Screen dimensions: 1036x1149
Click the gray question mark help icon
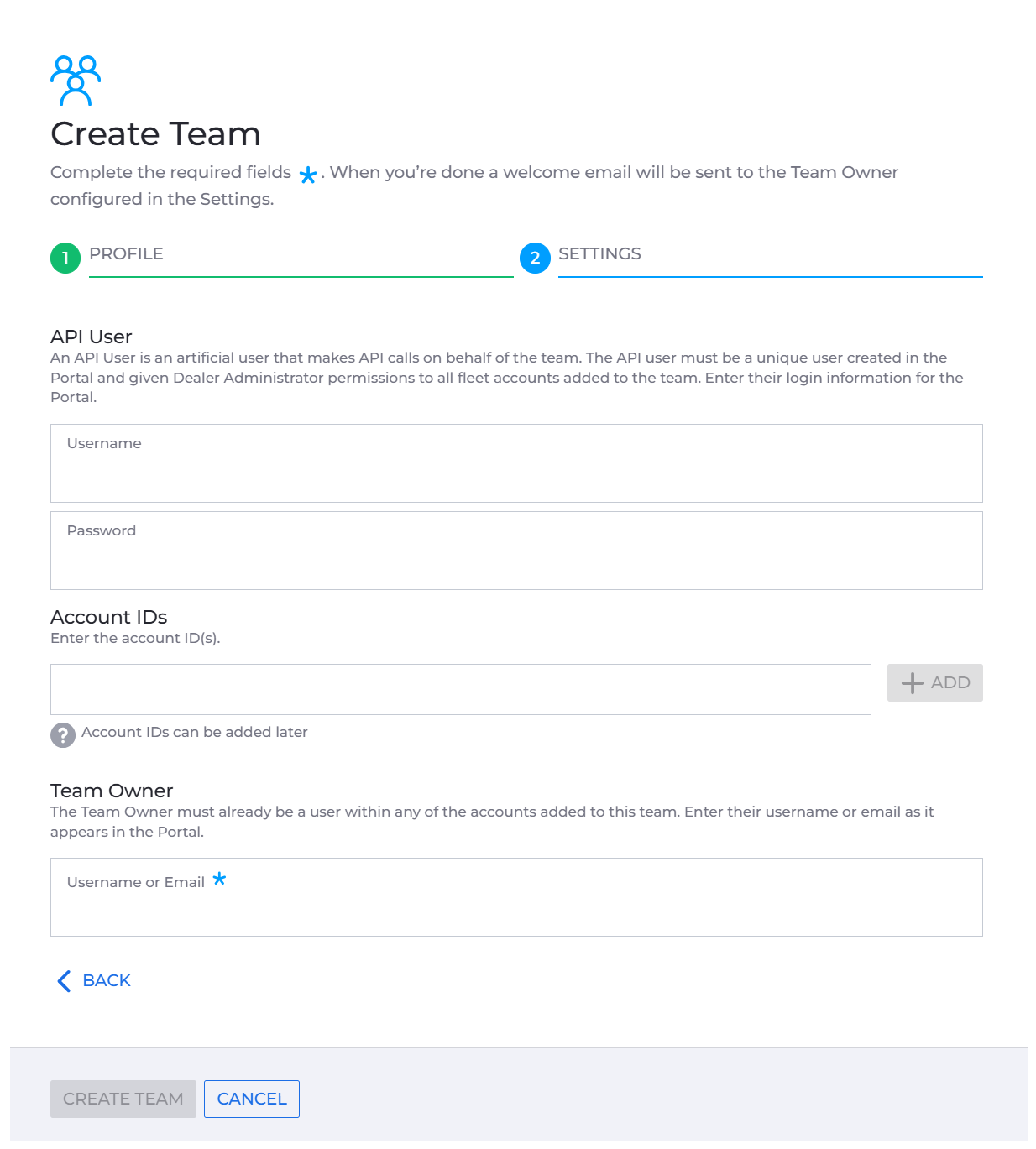[63, 735]
